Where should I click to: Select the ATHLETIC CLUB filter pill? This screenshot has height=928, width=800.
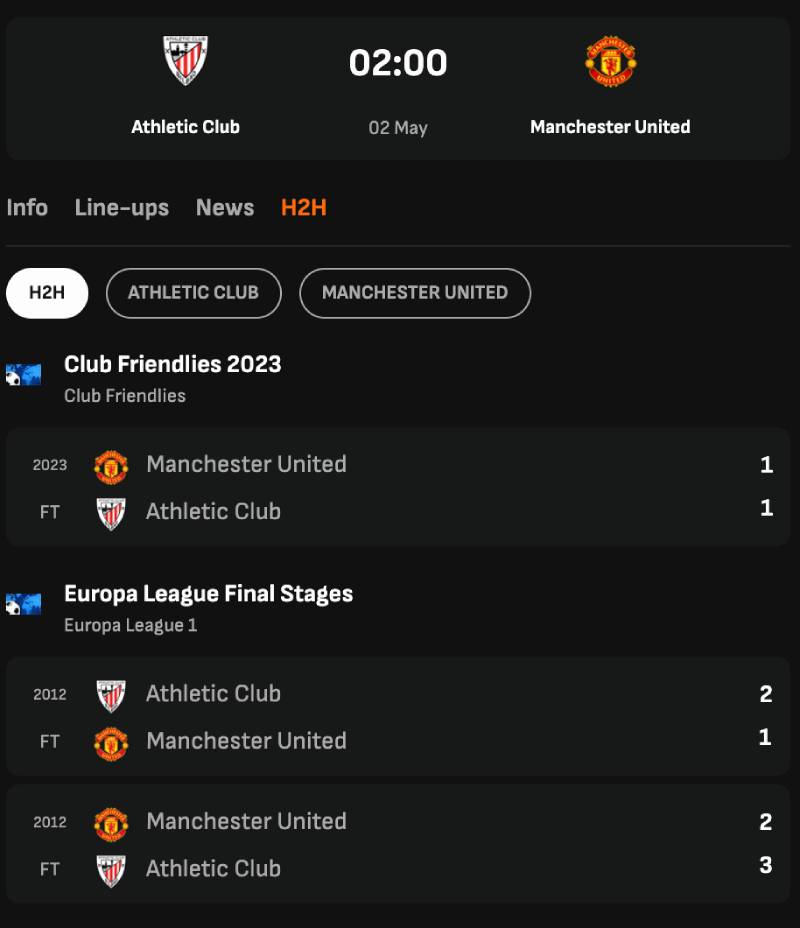pos(193,293)
